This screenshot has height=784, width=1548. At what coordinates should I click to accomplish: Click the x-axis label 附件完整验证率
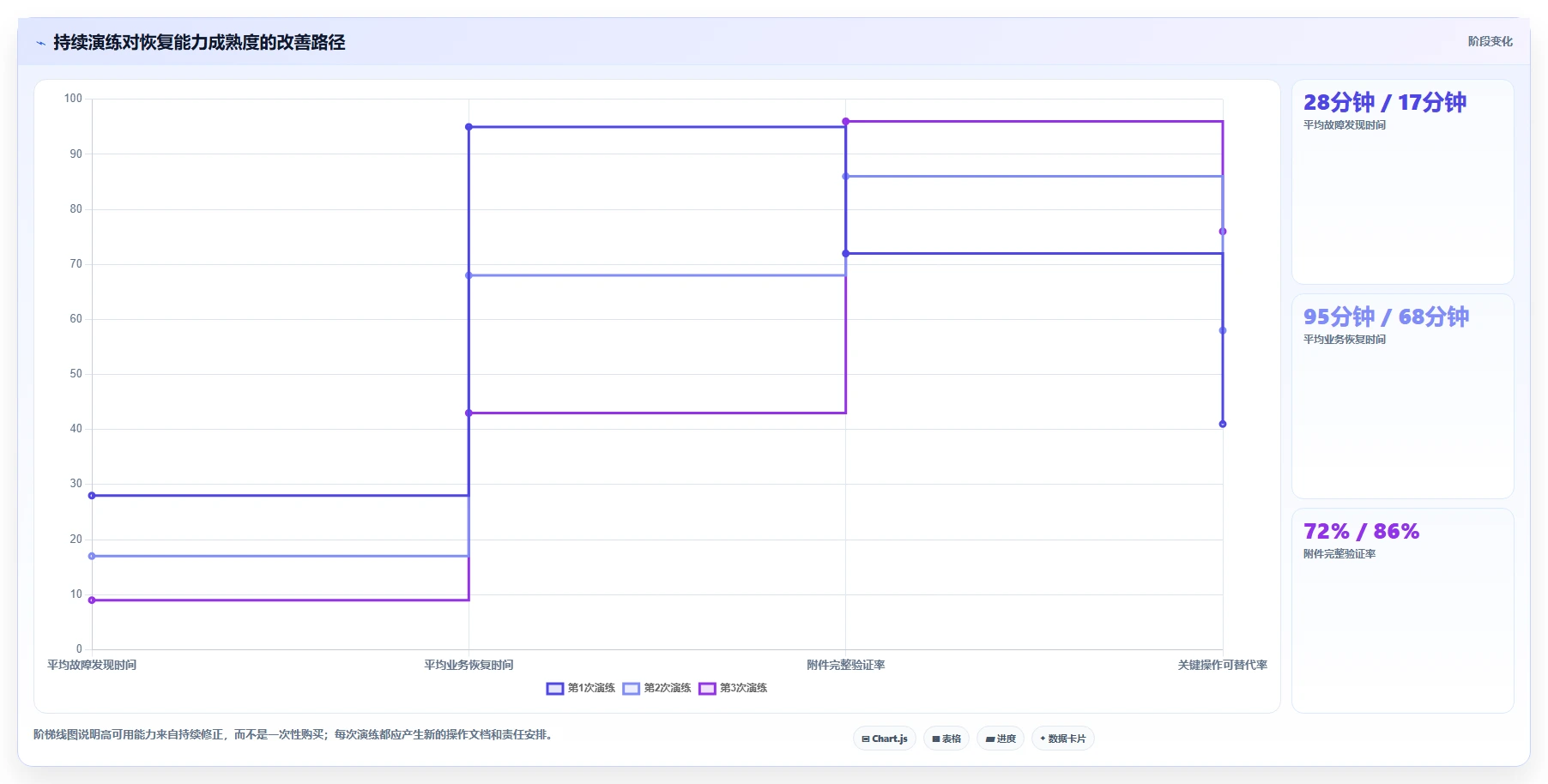click(x=846, y=665)
